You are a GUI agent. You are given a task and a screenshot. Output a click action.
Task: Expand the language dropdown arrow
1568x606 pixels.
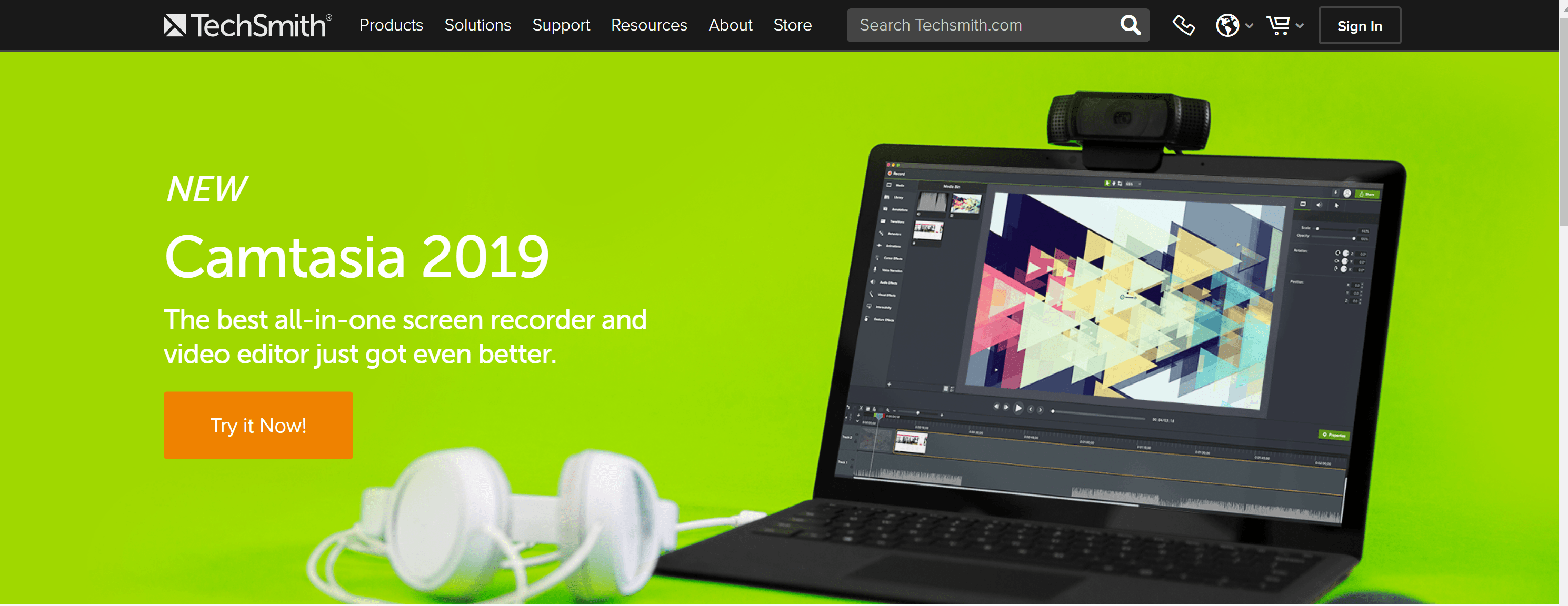1249,26
